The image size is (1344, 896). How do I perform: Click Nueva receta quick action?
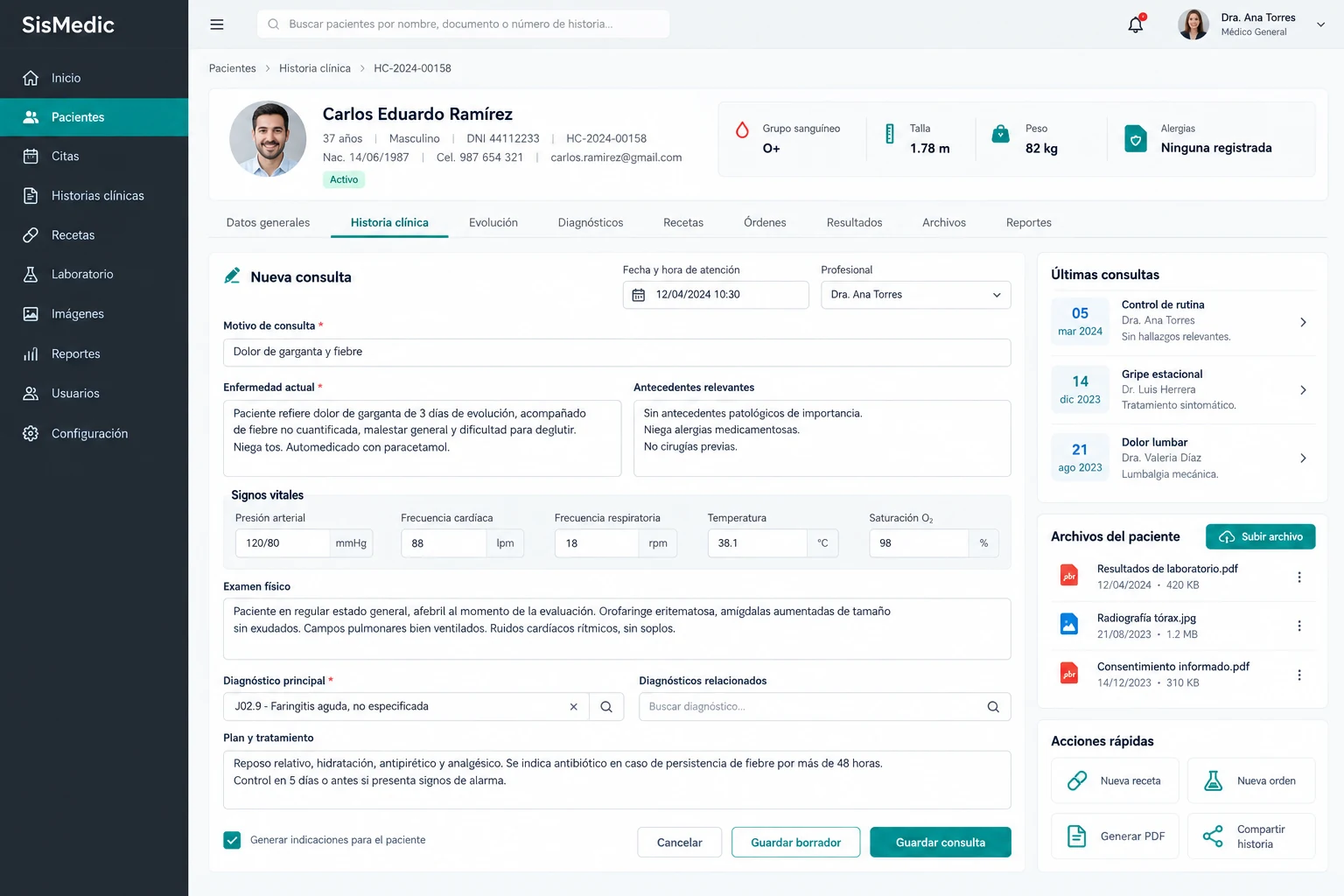pyautogui.click(x=1115, y=780)
